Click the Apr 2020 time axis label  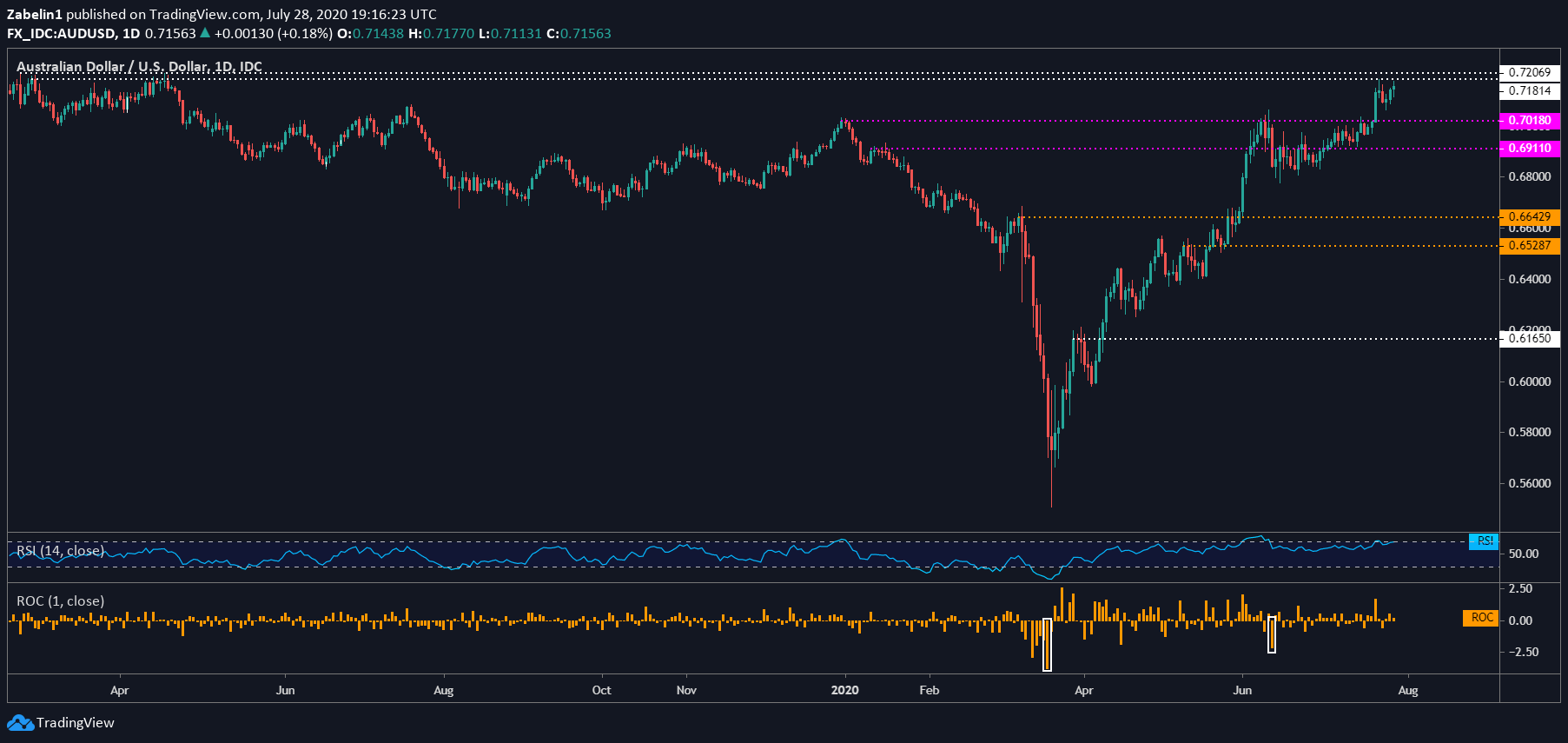click(x=1083, y=690)
